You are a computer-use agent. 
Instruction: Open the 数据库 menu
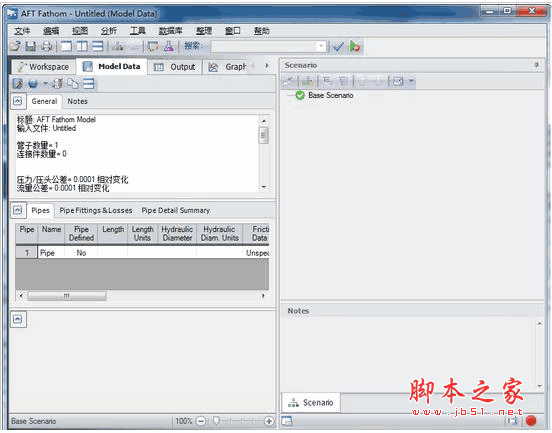(170, 31)
